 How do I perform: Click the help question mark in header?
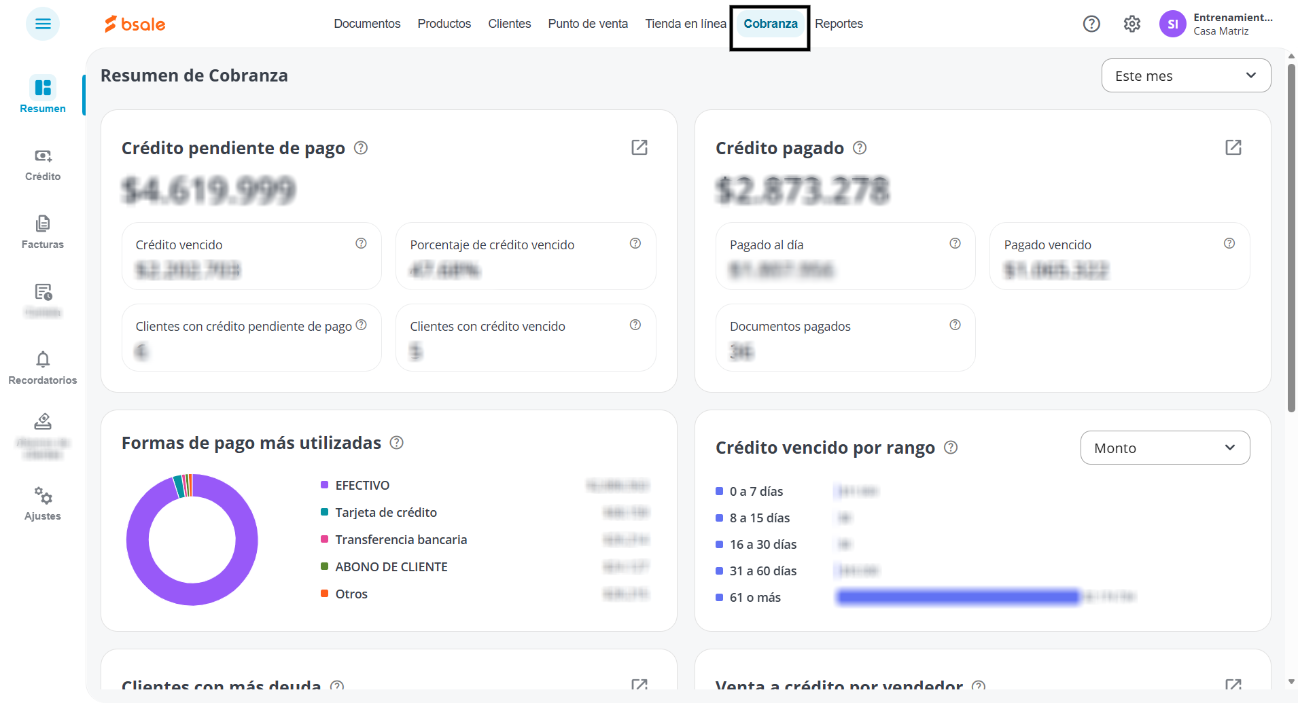(x=1092, y=24)
